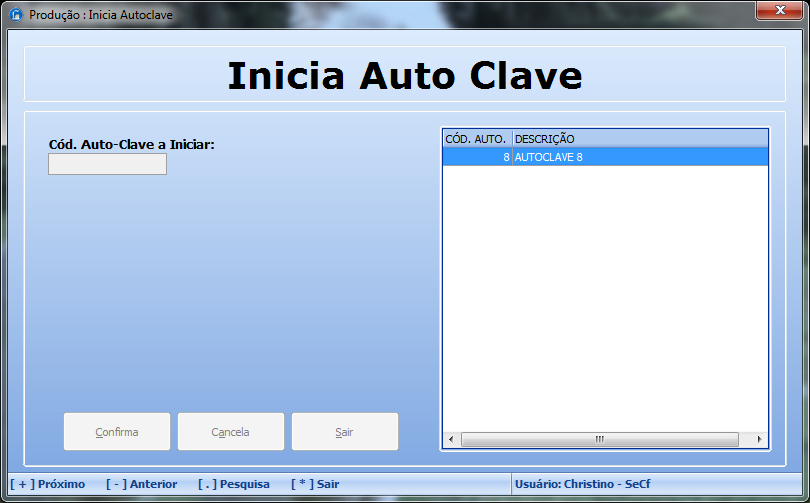810x503 pixels.
Task: Click the list's left scroll arrow
Action: coord(451,439)
